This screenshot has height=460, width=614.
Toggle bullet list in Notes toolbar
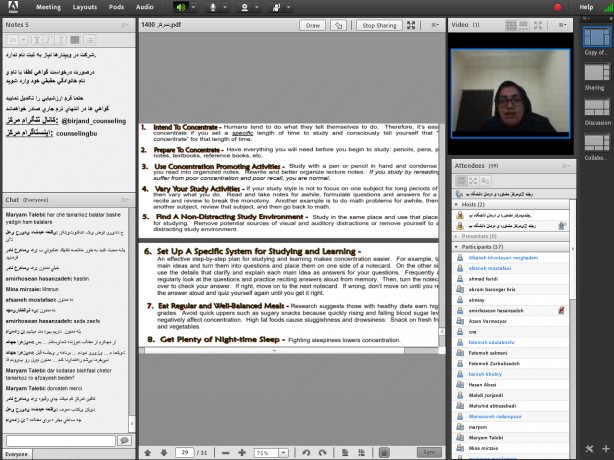click(x=90, y=40)
